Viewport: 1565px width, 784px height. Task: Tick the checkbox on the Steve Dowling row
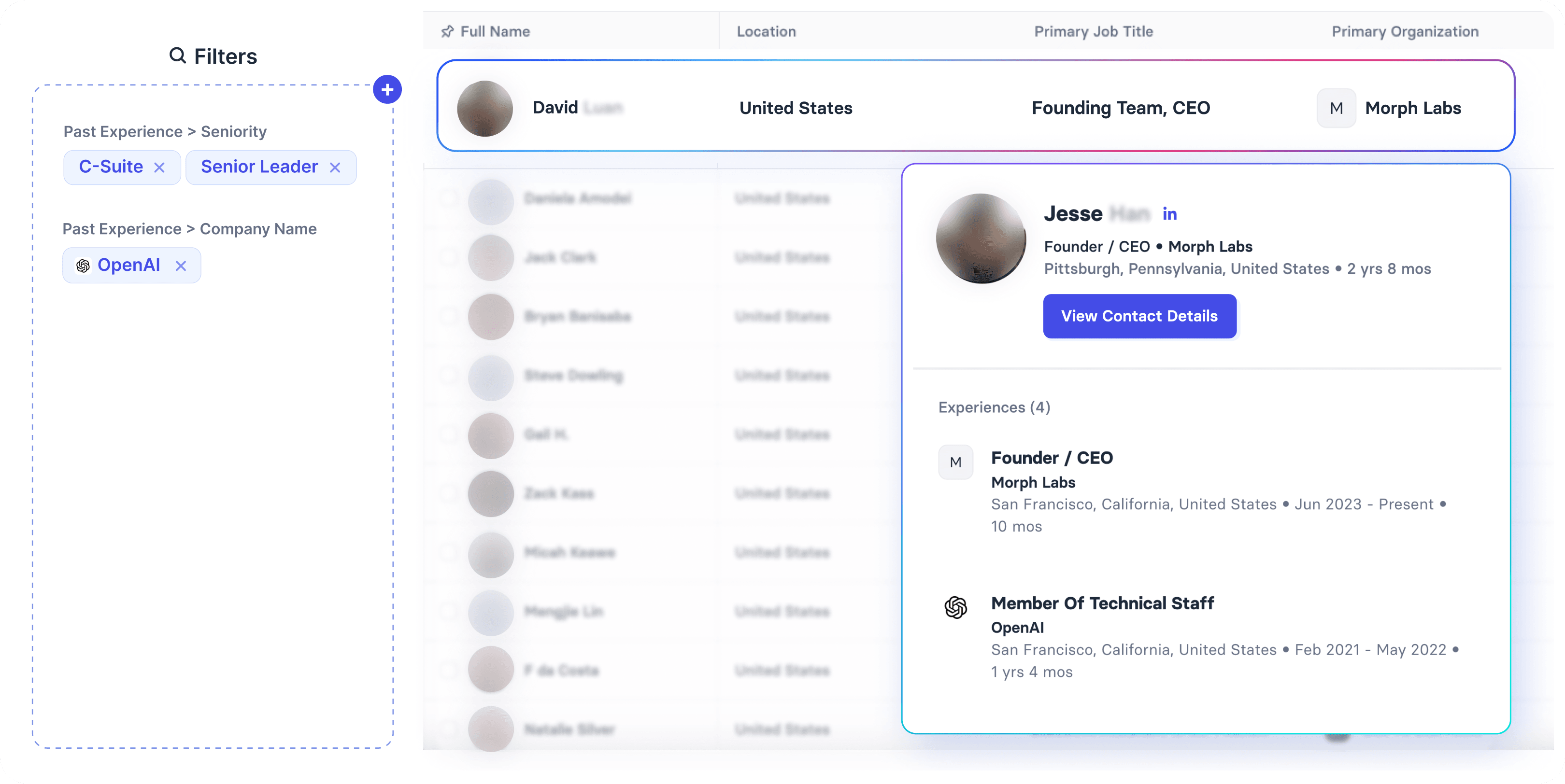[448, 375]
